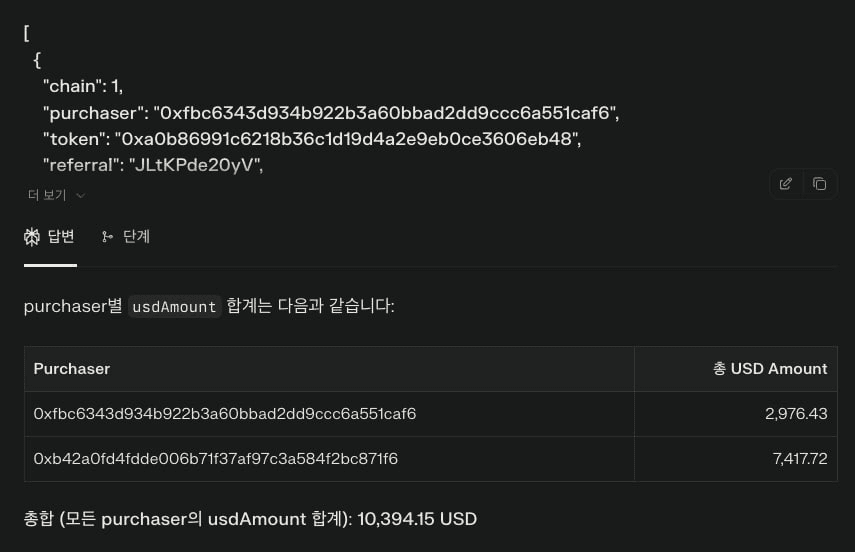Expand the query with 더 보기
Image resolution: width=855 pixels, height=552 pixels.
coord(56,195)
